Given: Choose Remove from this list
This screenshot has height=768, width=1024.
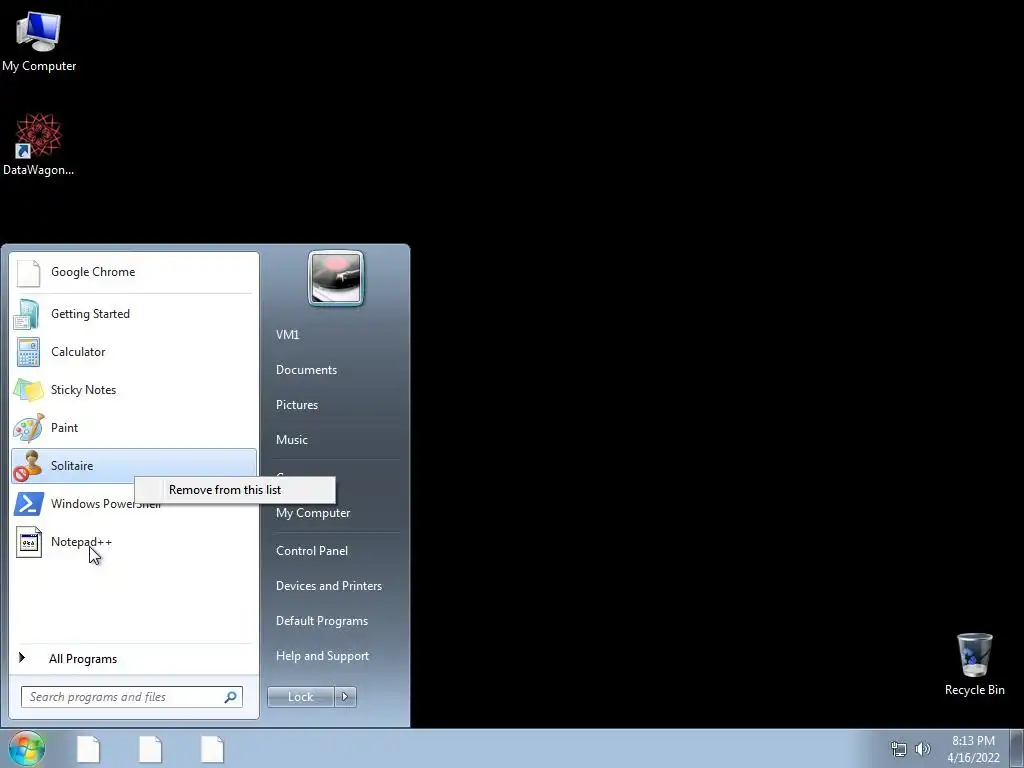Looking at the screenshot, I should click(x=235, y=490).
